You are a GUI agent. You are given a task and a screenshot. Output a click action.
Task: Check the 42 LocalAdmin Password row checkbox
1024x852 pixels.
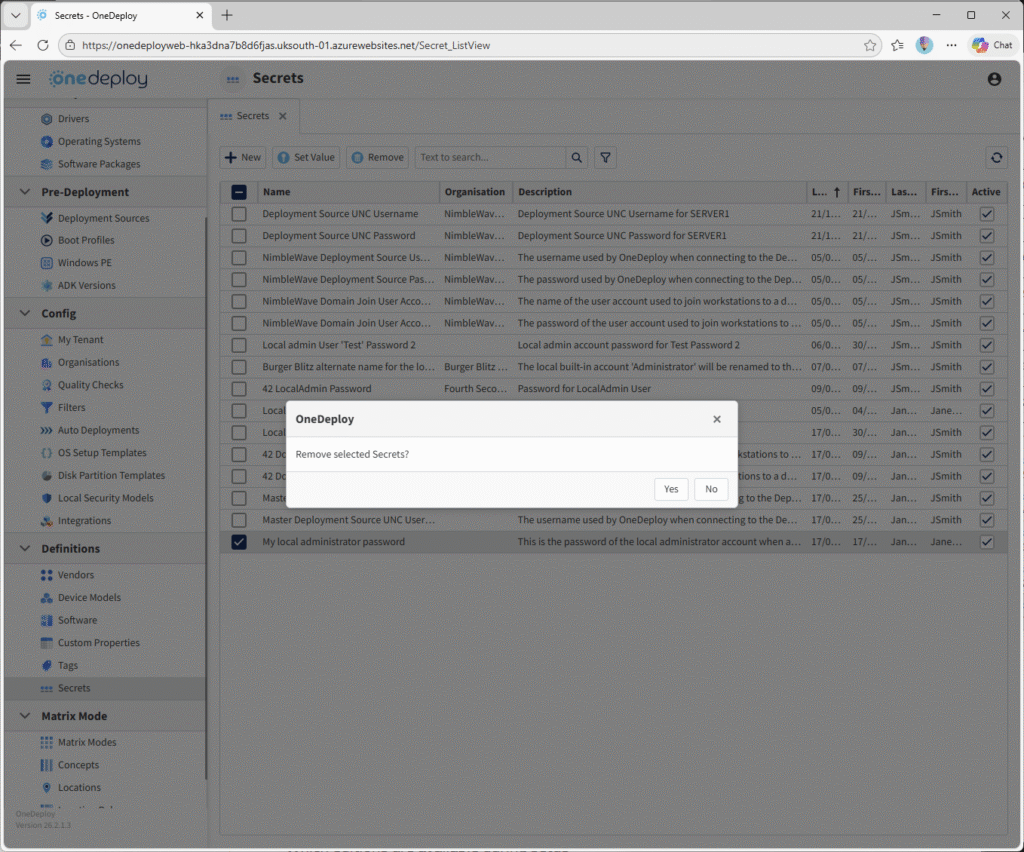[x=239, y=388]
